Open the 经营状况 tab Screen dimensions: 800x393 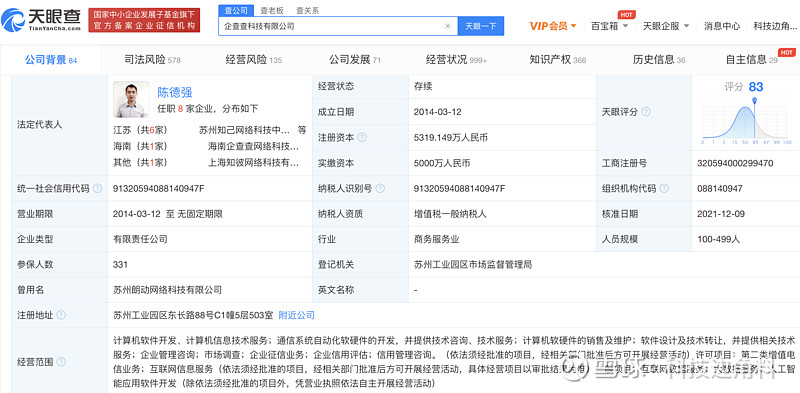[x=456, y=60]
